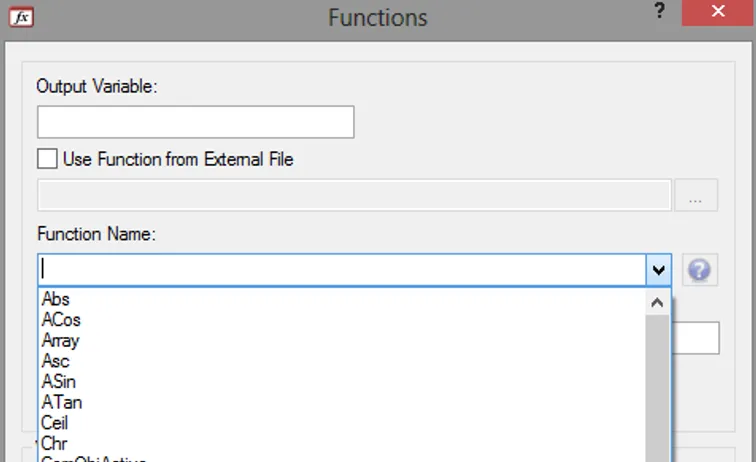Select Abs from the function list
The image size is (756, 462).
tap(56, 299)
